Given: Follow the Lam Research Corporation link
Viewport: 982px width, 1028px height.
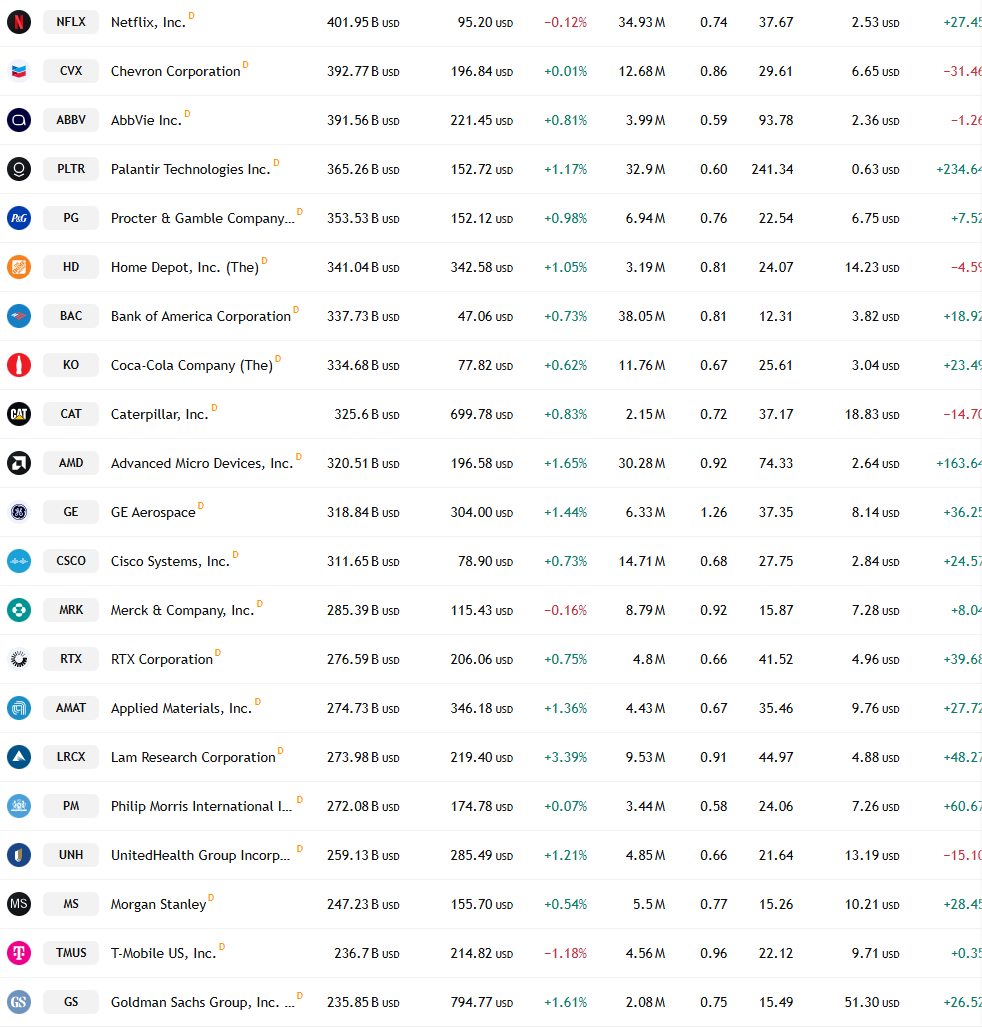Looking at the screenshot, I should point(193,757).
